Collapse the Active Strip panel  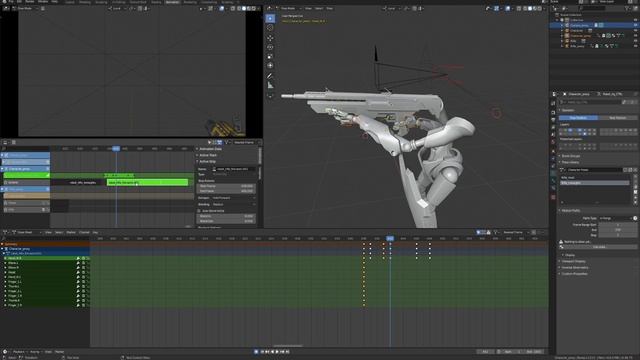(x=207, y=162)
